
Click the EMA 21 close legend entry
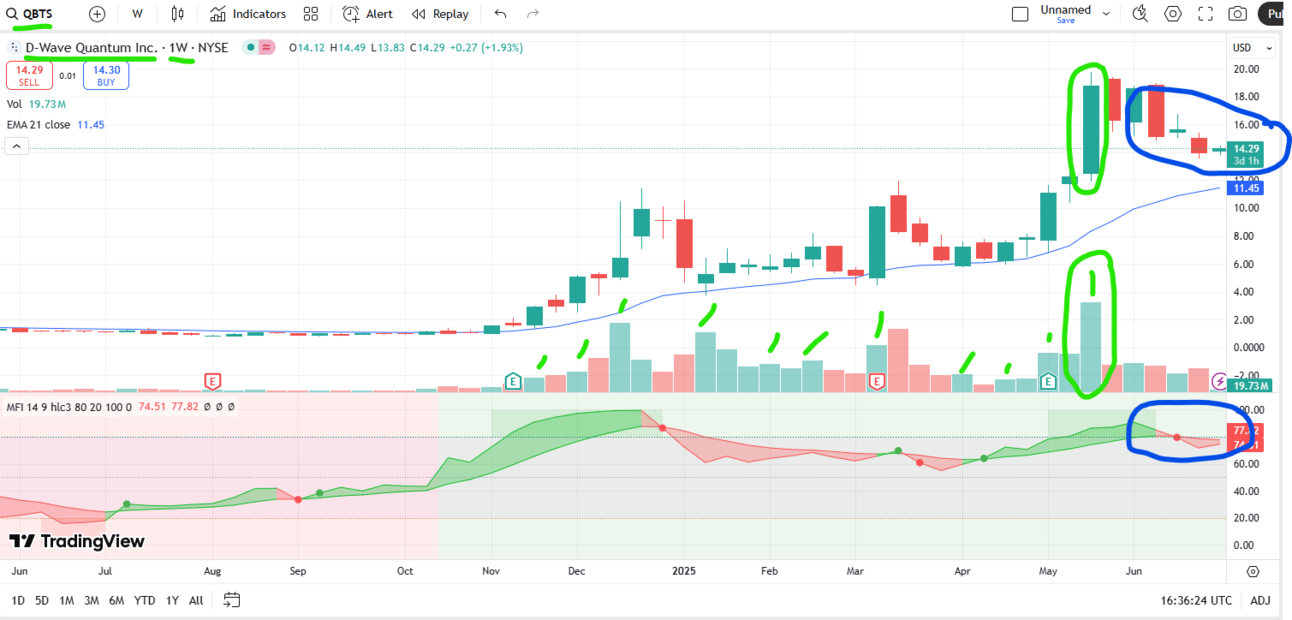point(56,124)
